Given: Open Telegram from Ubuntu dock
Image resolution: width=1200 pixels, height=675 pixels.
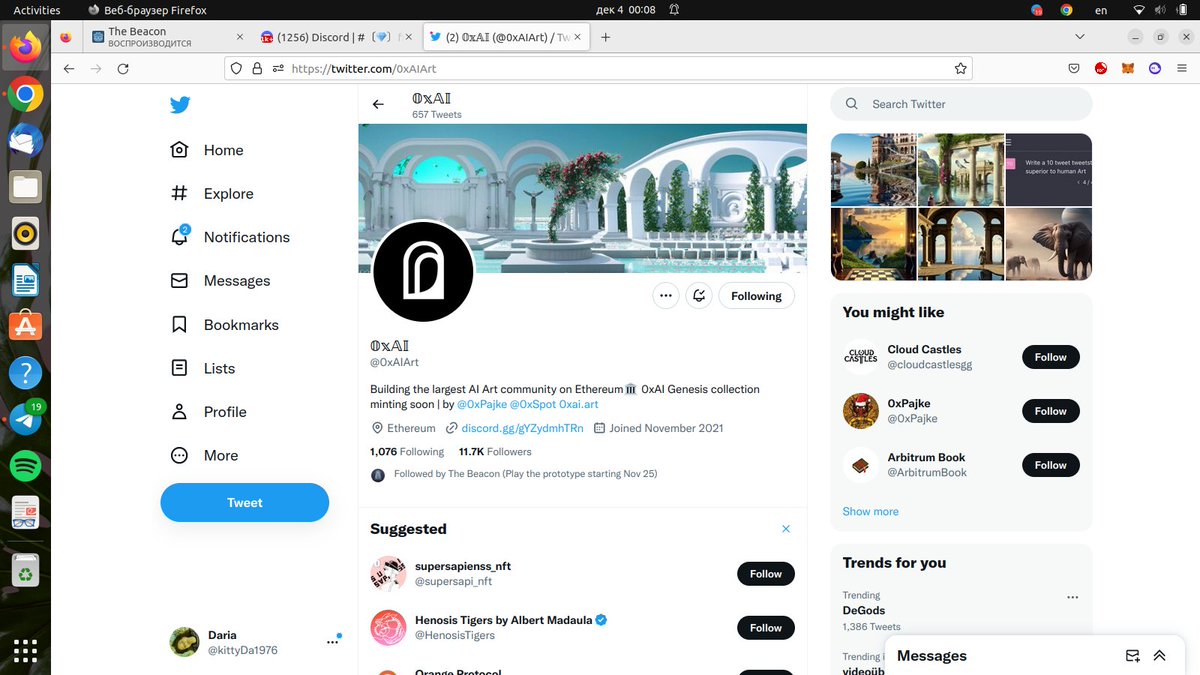Looking at the screenshot, I should coord(25,420).
